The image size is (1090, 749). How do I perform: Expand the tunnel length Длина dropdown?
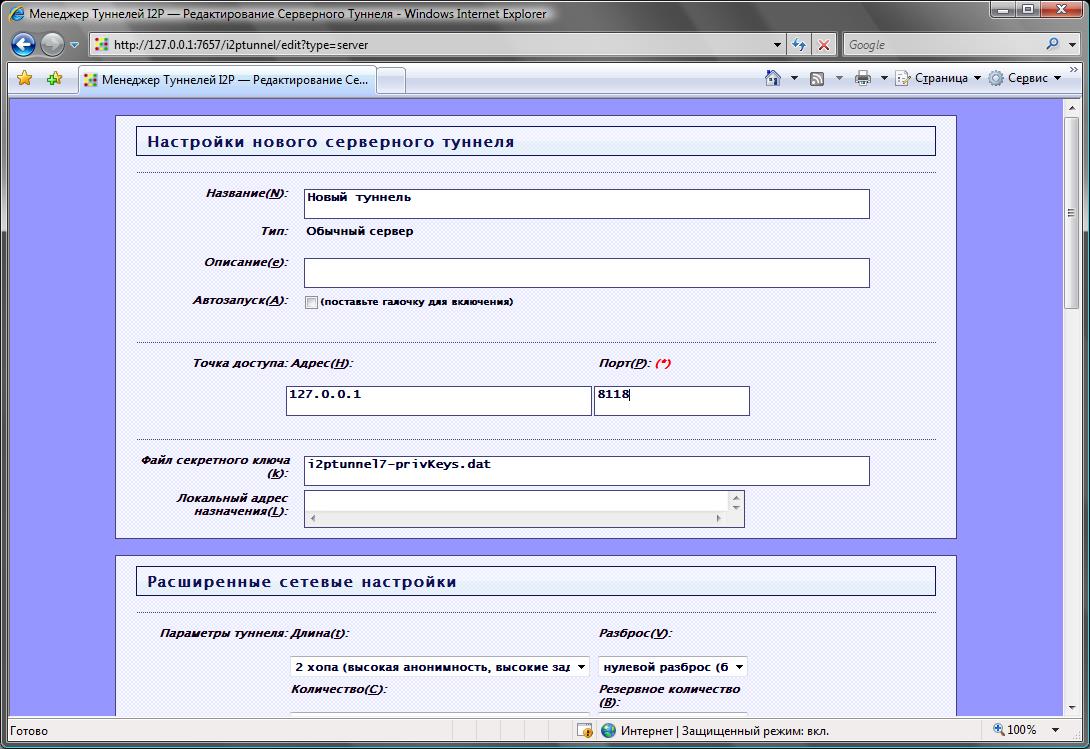(439, 667)
